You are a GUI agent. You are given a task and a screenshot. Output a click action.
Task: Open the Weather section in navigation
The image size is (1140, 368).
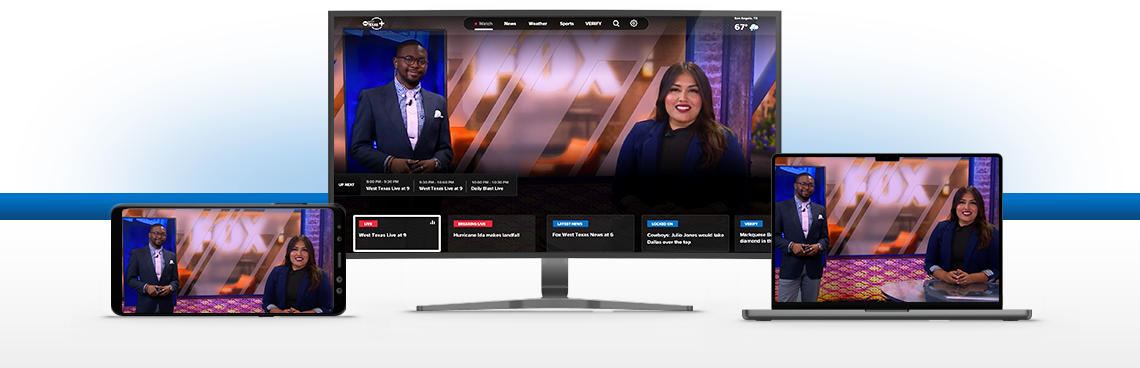[538, 23]
